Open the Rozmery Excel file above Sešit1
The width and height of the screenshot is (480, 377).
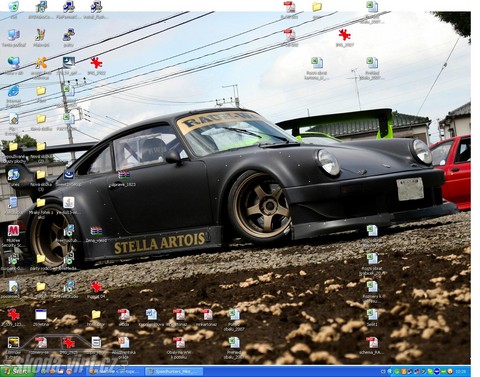(372, 287)
